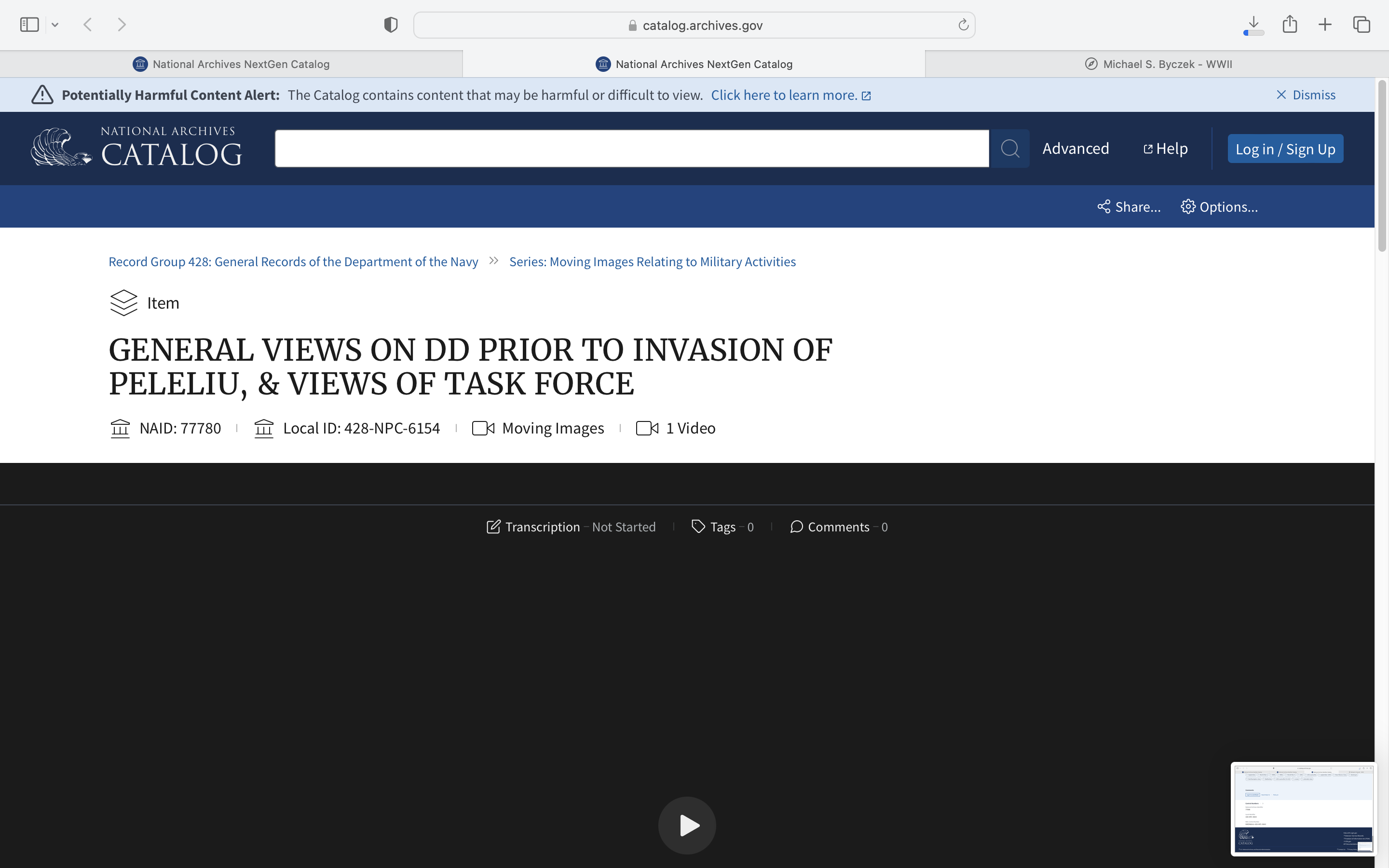1389x868 pixels.
Task: Open the Options... menu
Action: (x=1219, y=207)
